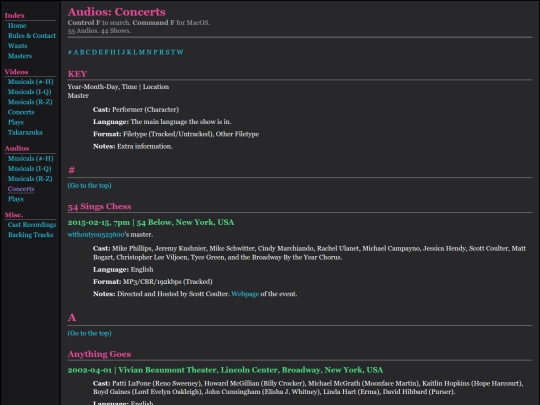This screenshot has width=540, height=405.
Task: Go to the Wants page
Action: click(x=17, y=45)
